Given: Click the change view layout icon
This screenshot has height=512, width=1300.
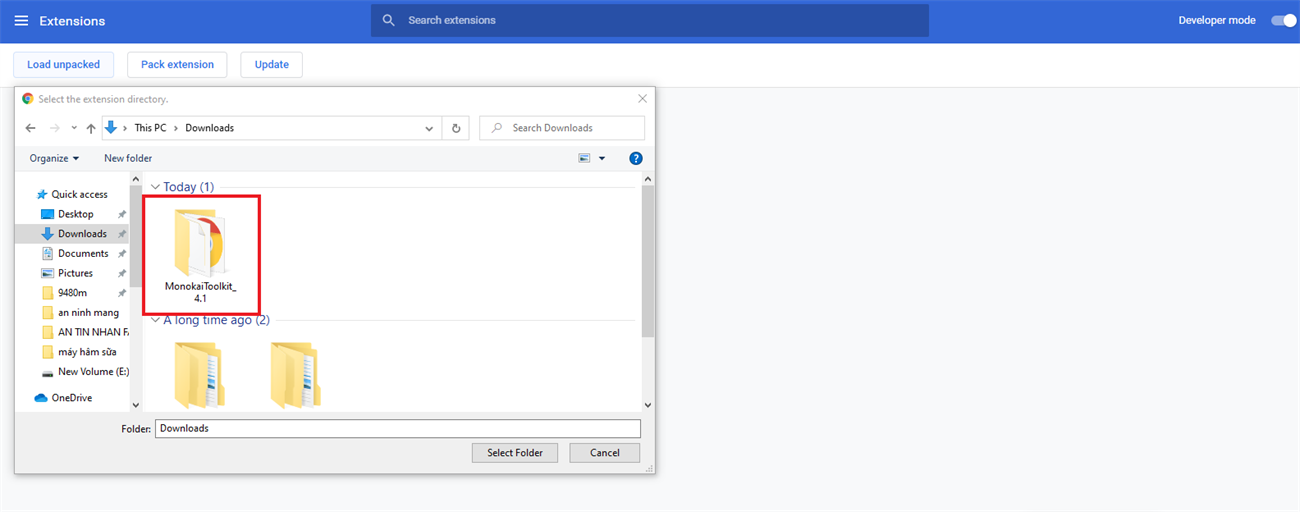Looking at the screenshot, I should [584, 158].
